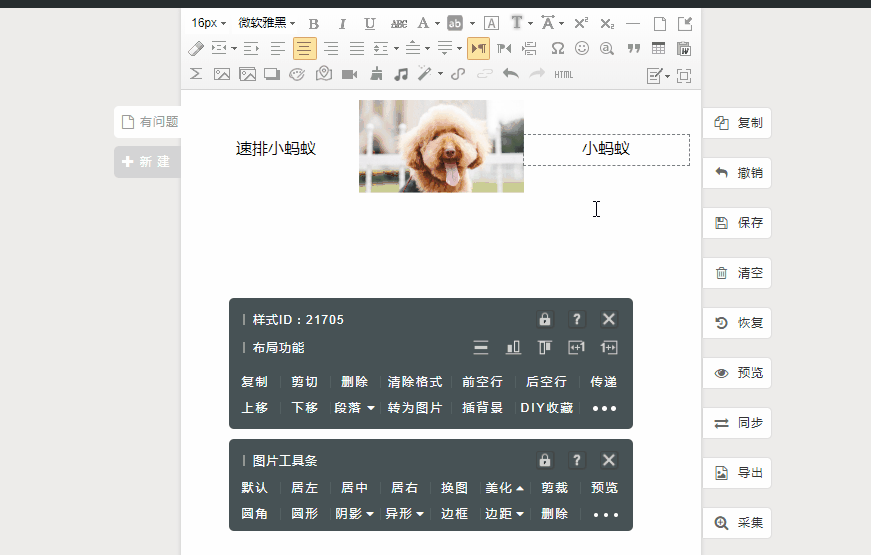The height and width of the screenshot is (555, 871).
Task: Click the 速排小蚂蚁 text
Action: [276, 148]
